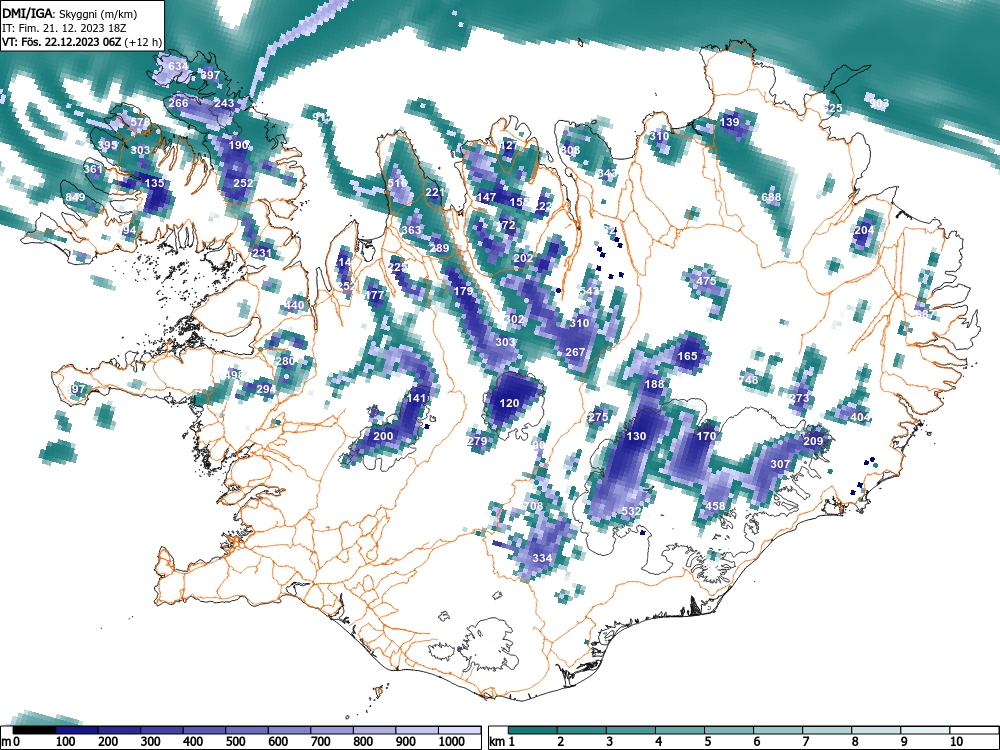Click the visibility value '440'

[x=295, y=305]
